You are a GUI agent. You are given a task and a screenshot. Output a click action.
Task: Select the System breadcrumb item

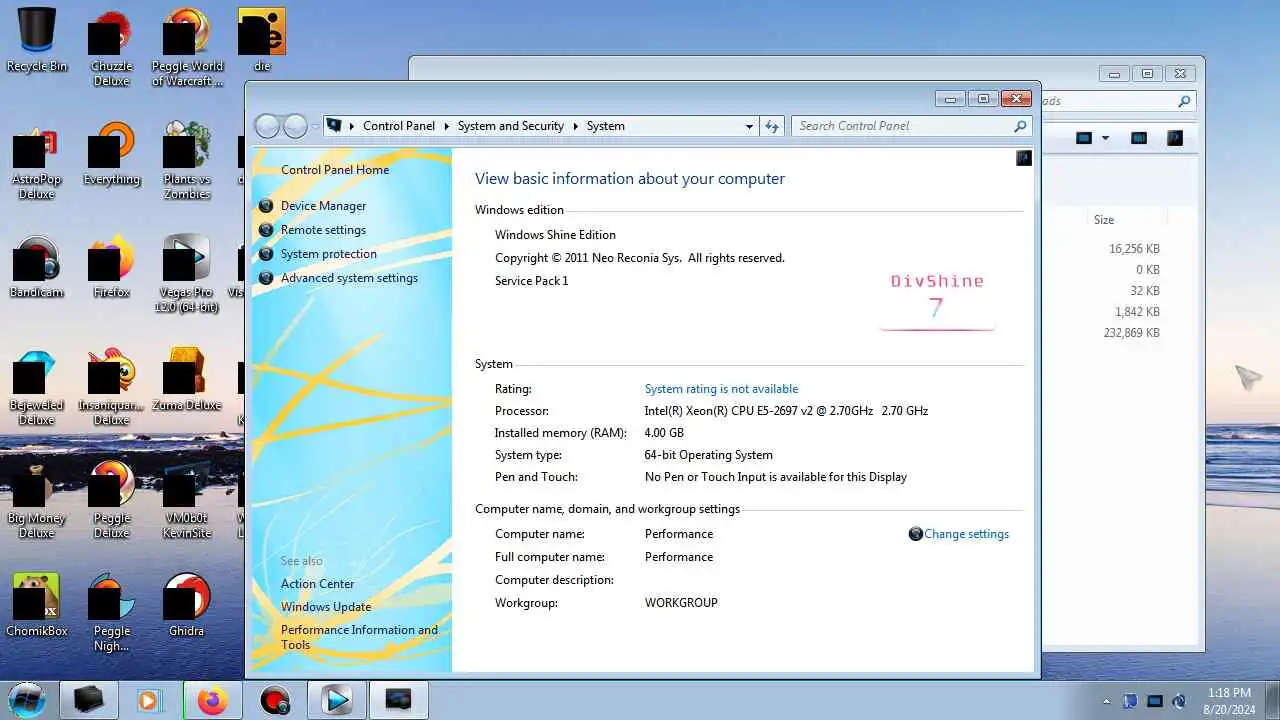[605, 126]
